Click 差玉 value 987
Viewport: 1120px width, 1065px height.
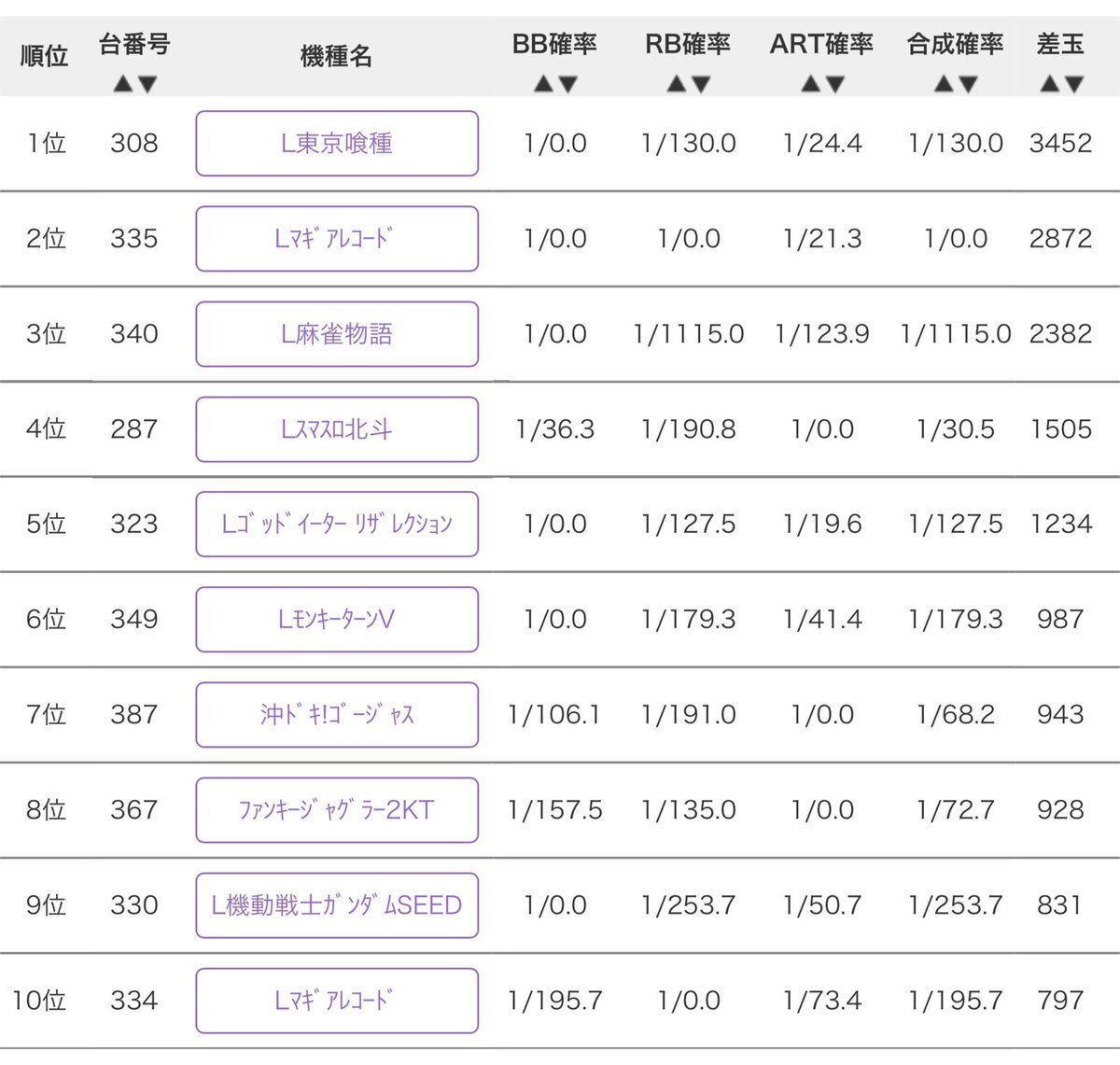tap(1061, 620)
